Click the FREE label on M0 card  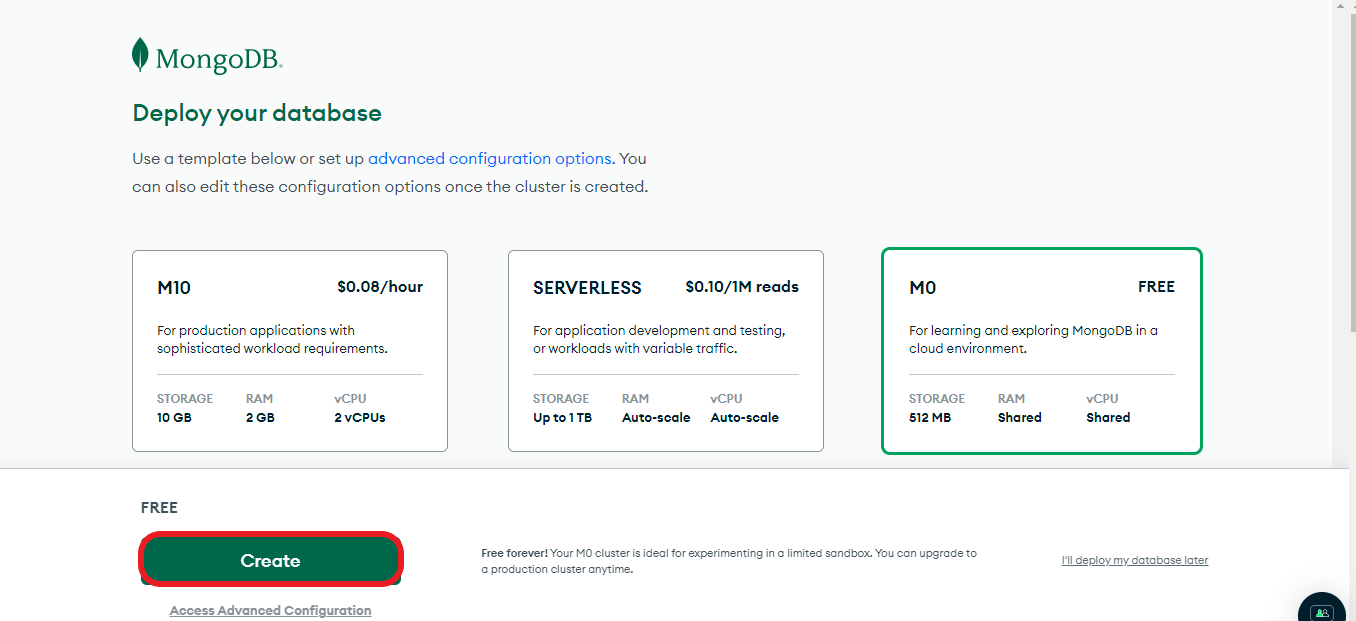(x=1156, y=287)
